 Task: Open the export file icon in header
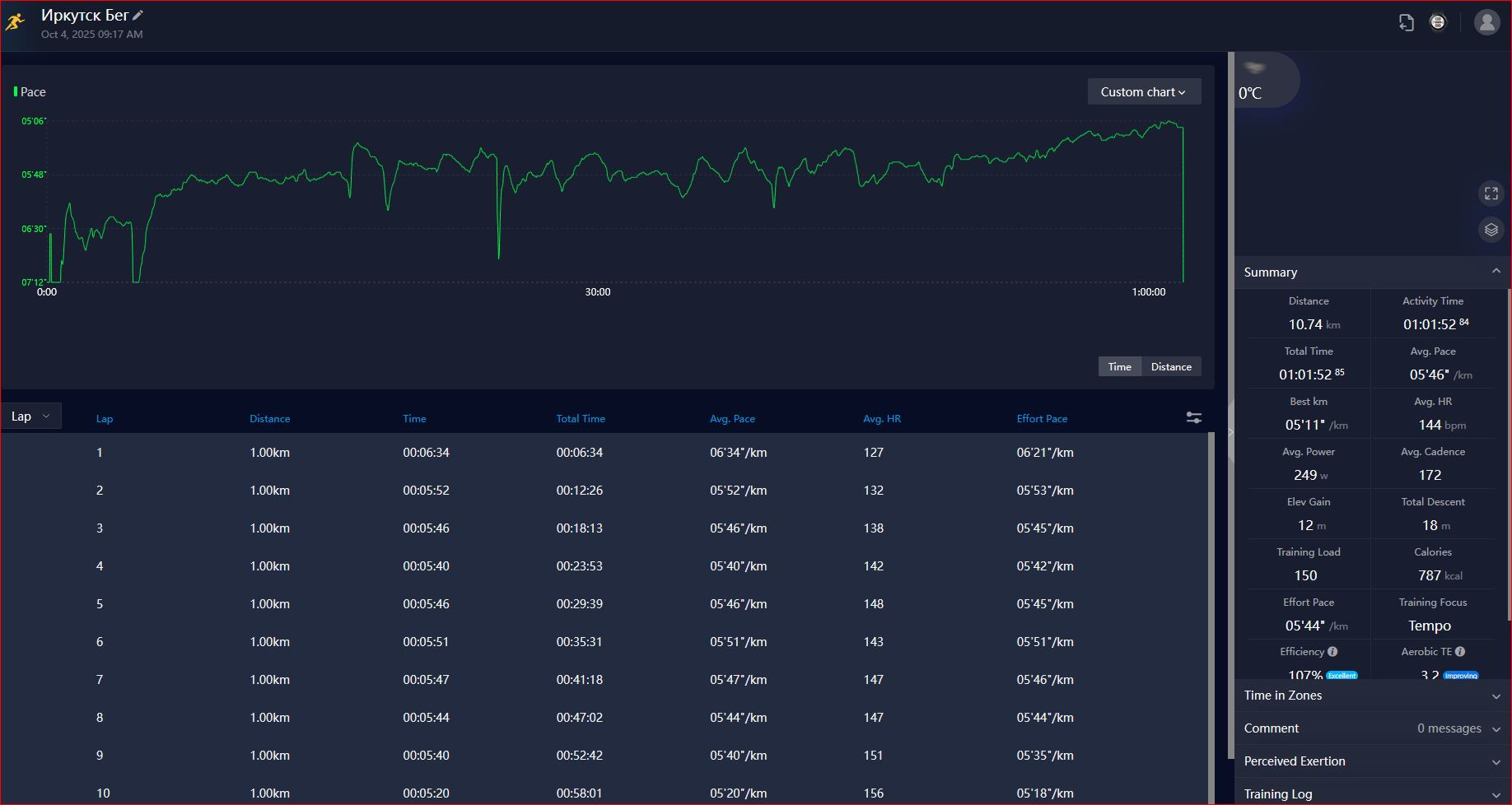point(1407,22)
